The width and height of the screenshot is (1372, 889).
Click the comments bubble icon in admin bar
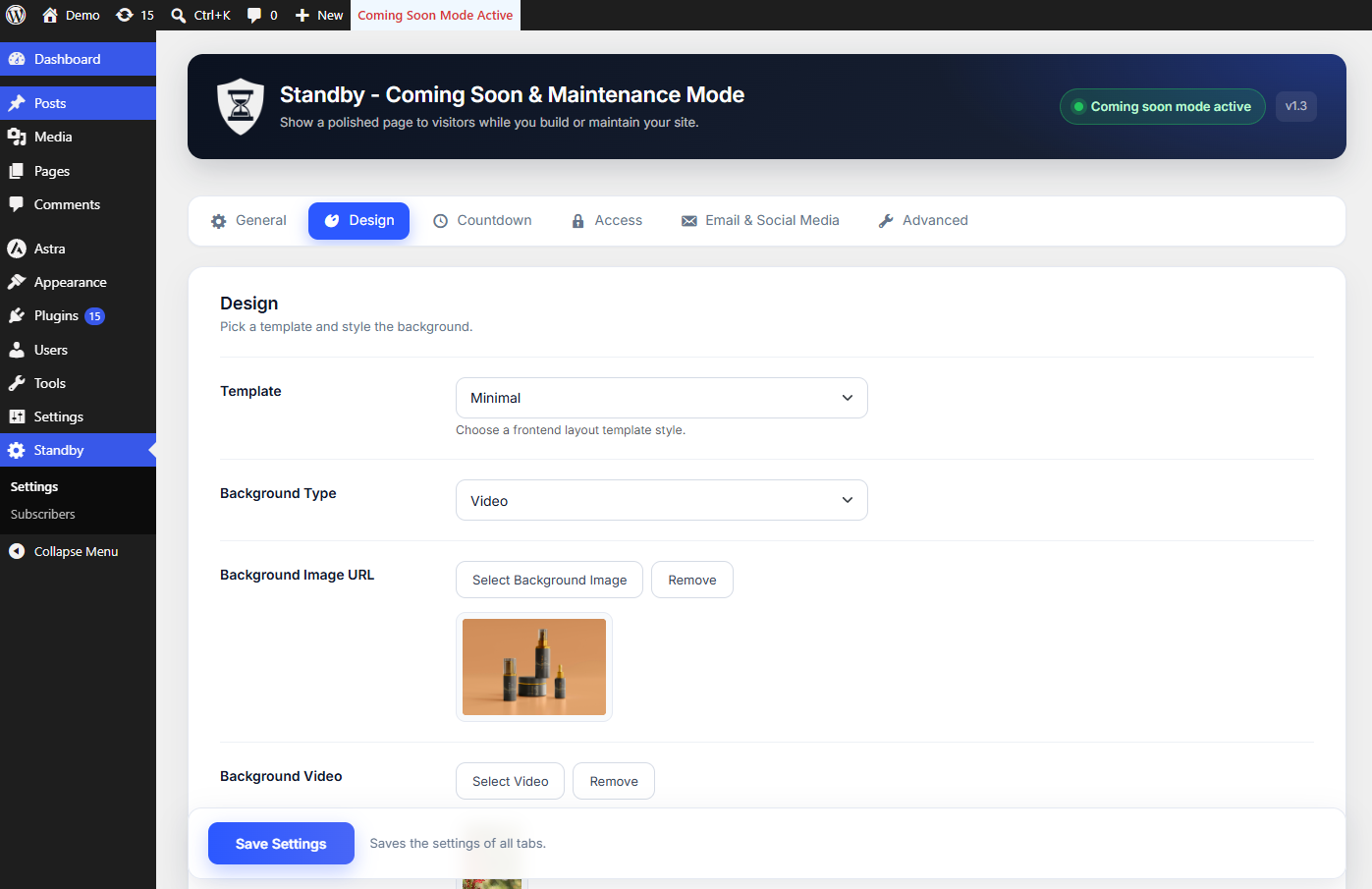[x=254, y=15]
